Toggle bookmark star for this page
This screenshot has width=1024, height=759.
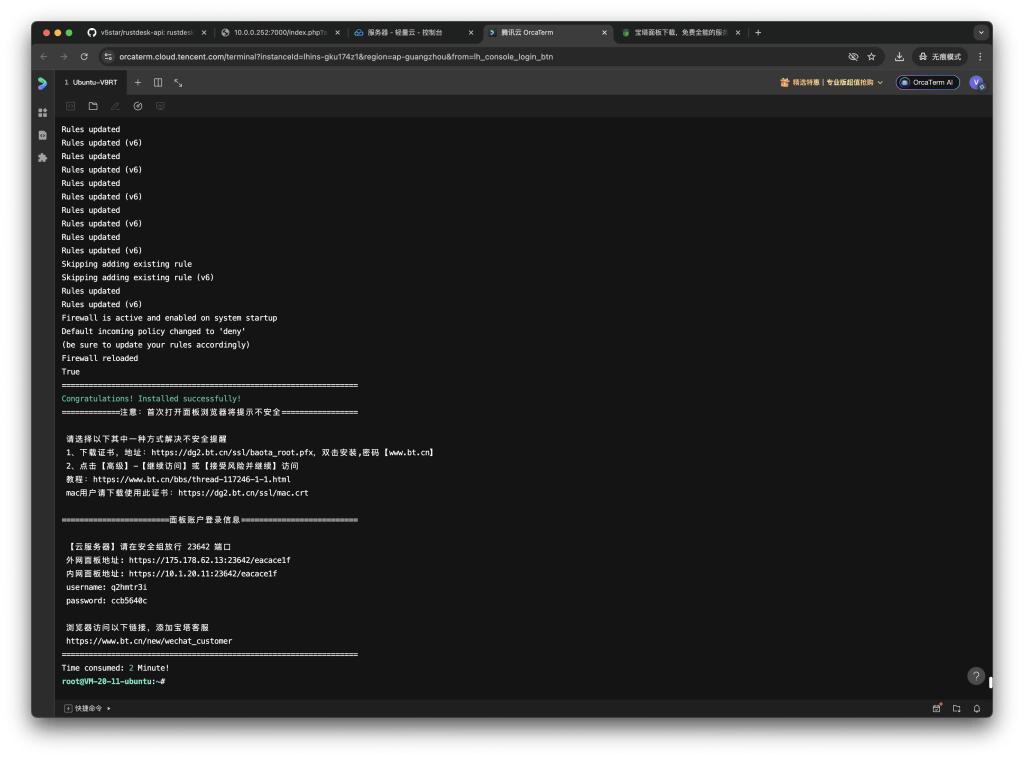(871, 57)
